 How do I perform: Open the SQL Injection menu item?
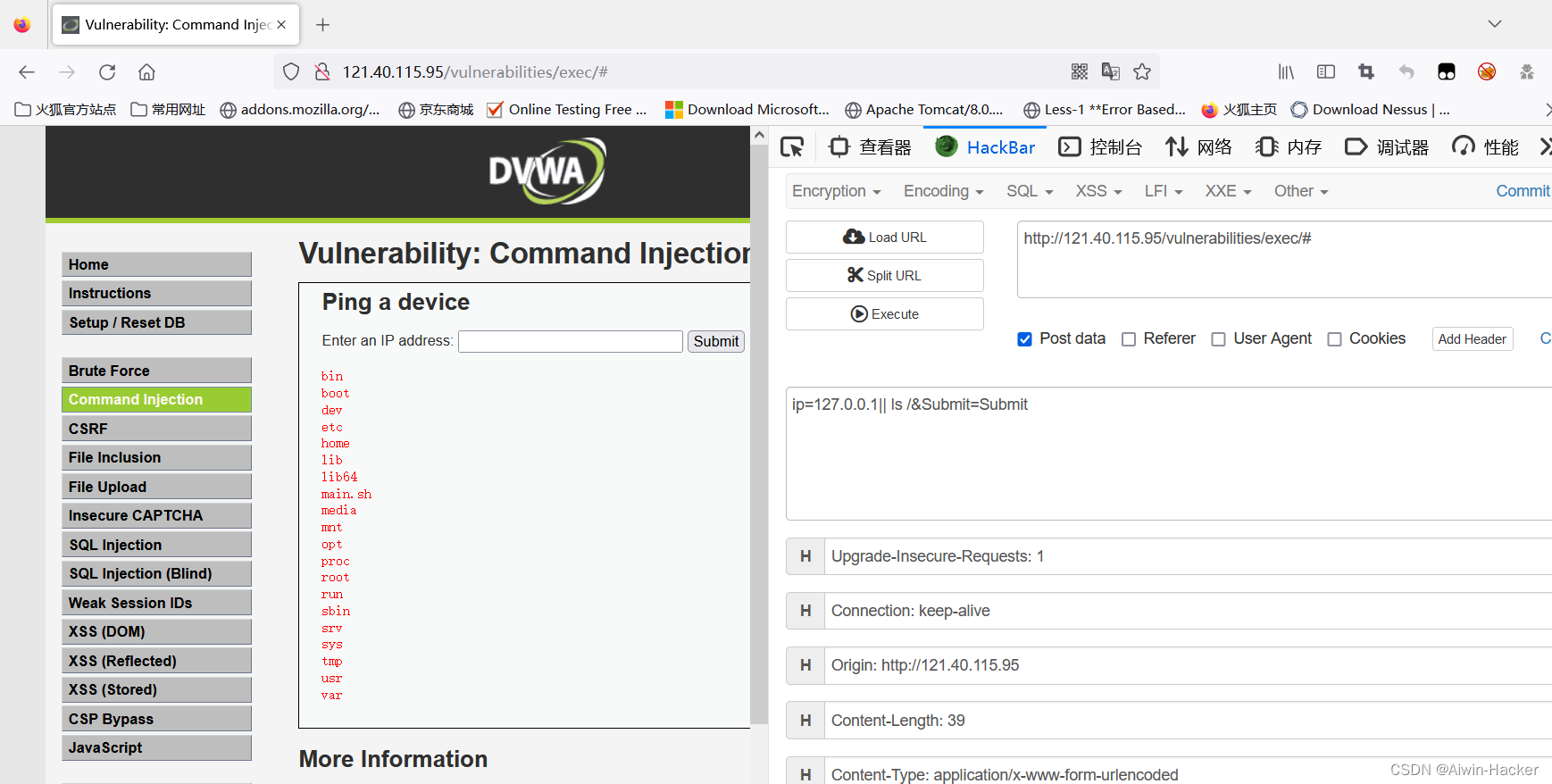156,545
